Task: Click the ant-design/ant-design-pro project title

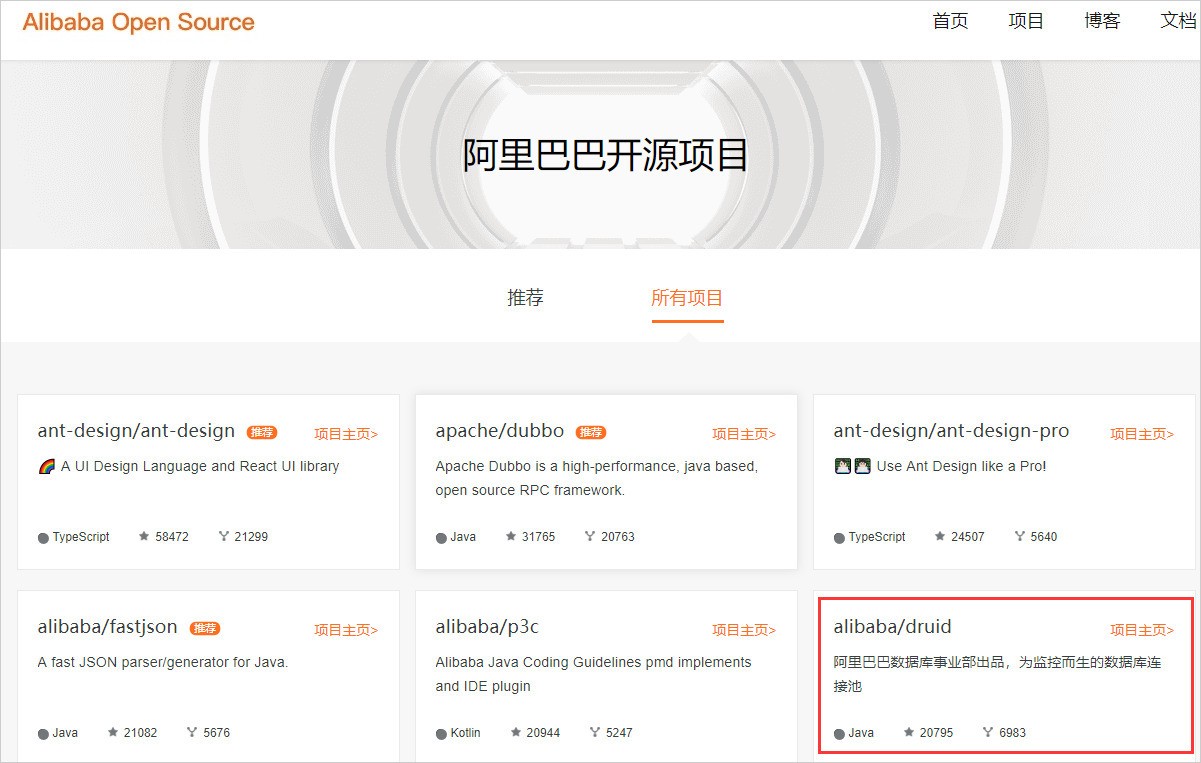Action: [x=951, y=431]
